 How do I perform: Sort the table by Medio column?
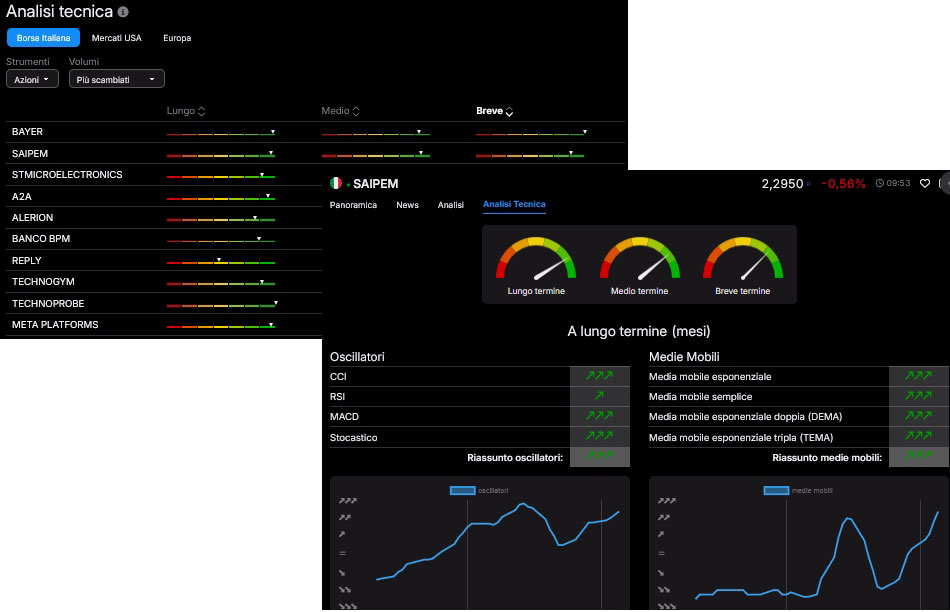click(340, 111)
